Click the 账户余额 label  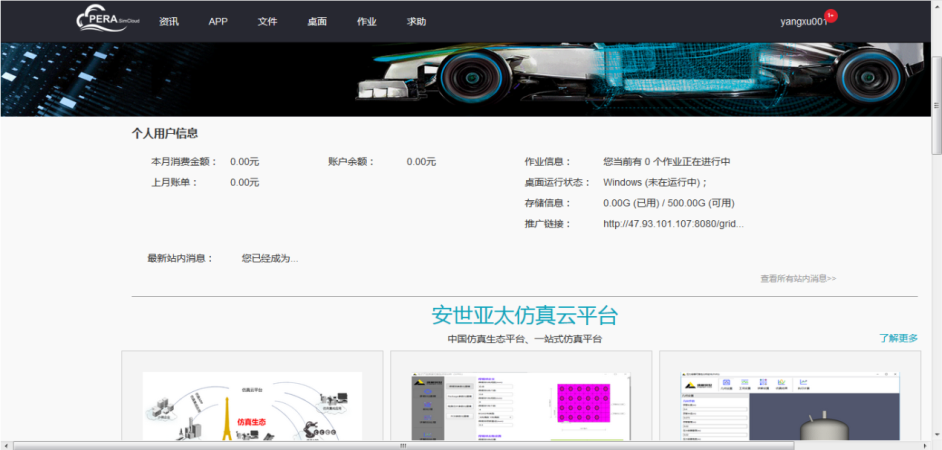click(x=351, y=162)
